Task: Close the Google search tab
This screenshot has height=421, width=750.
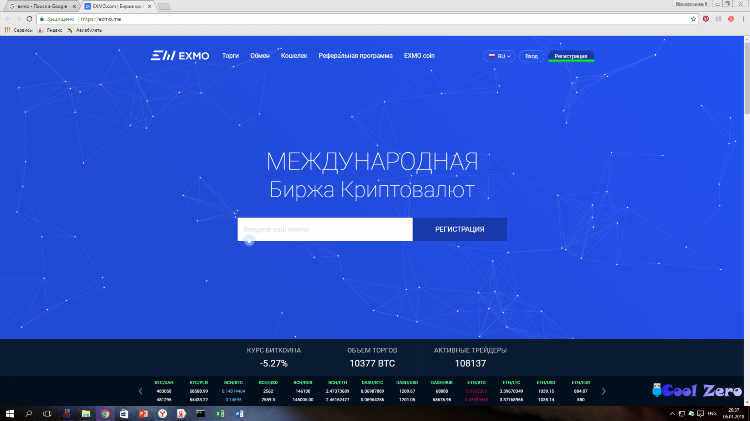Action: (x=74, y=6)
